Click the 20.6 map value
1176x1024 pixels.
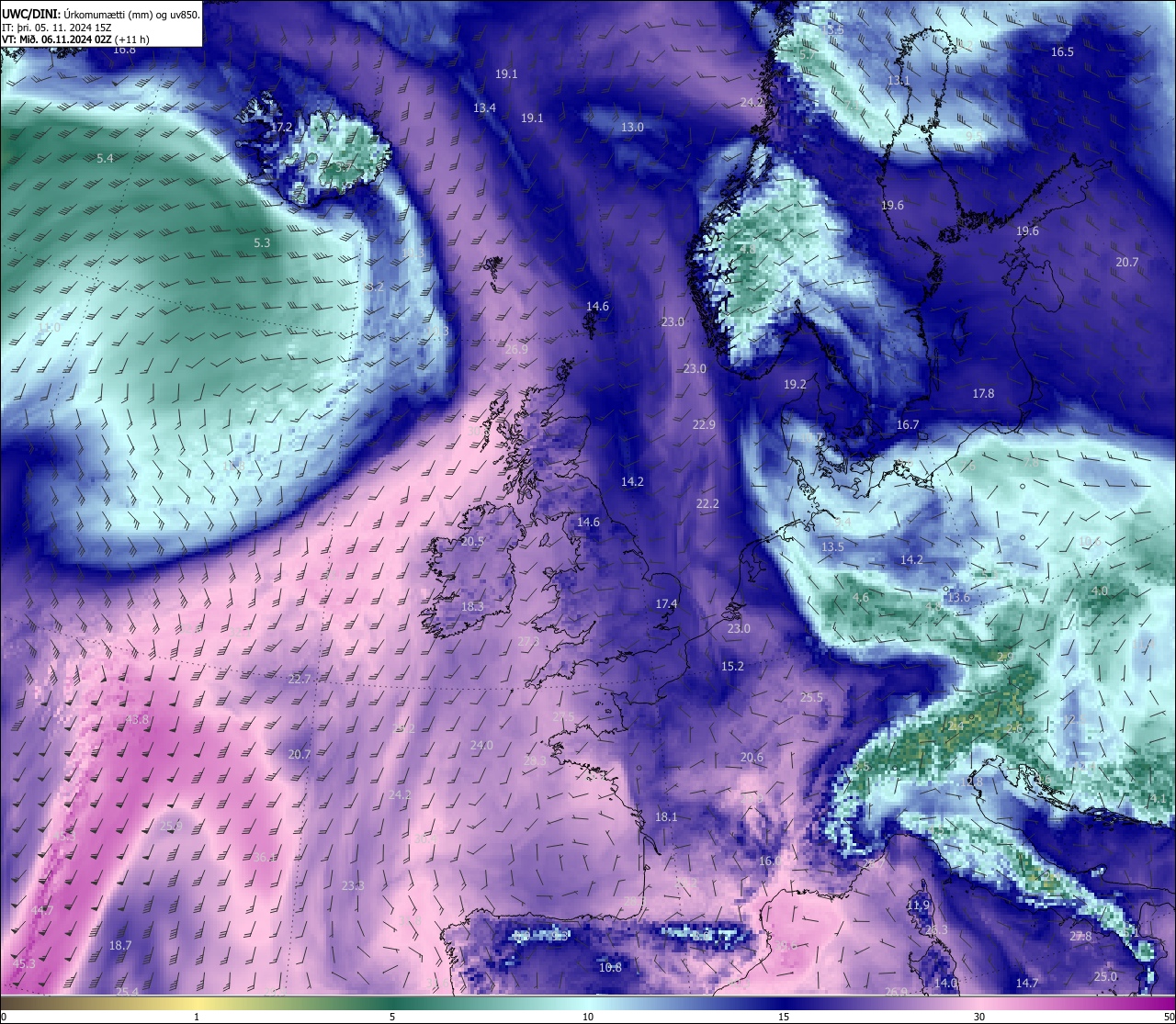[x=752, y=757]
